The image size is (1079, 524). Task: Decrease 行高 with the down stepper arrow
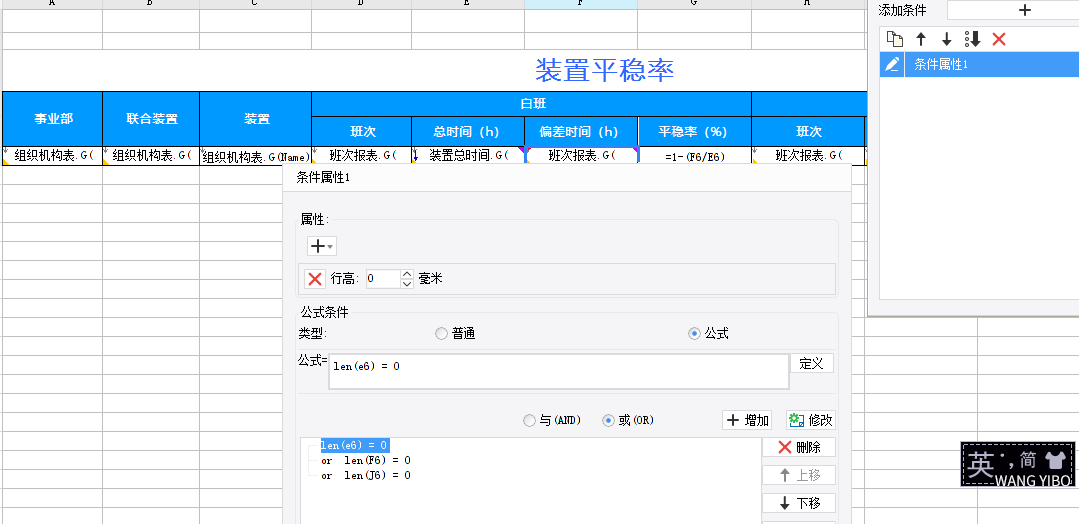407,284
